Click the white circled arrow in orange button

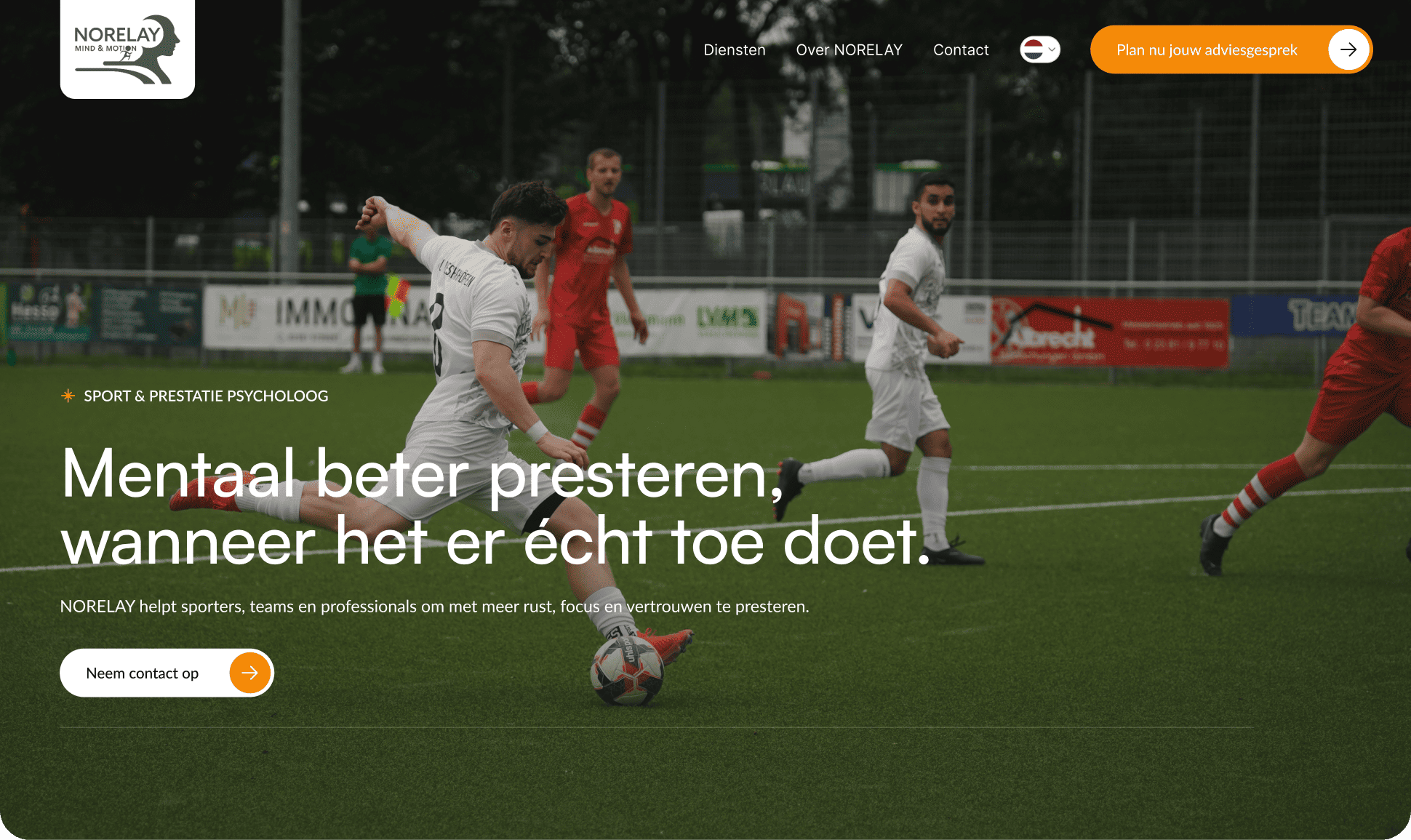coord(1348,49)
